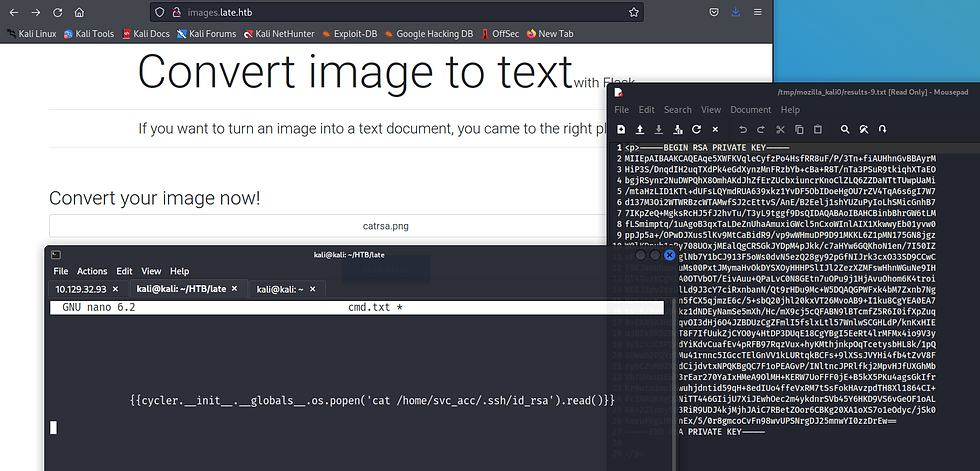This screenshot has width=980, height=471.
Task: Click the blue close button of the terminal window
Action: pyautogui.click(x=669, y=255)
